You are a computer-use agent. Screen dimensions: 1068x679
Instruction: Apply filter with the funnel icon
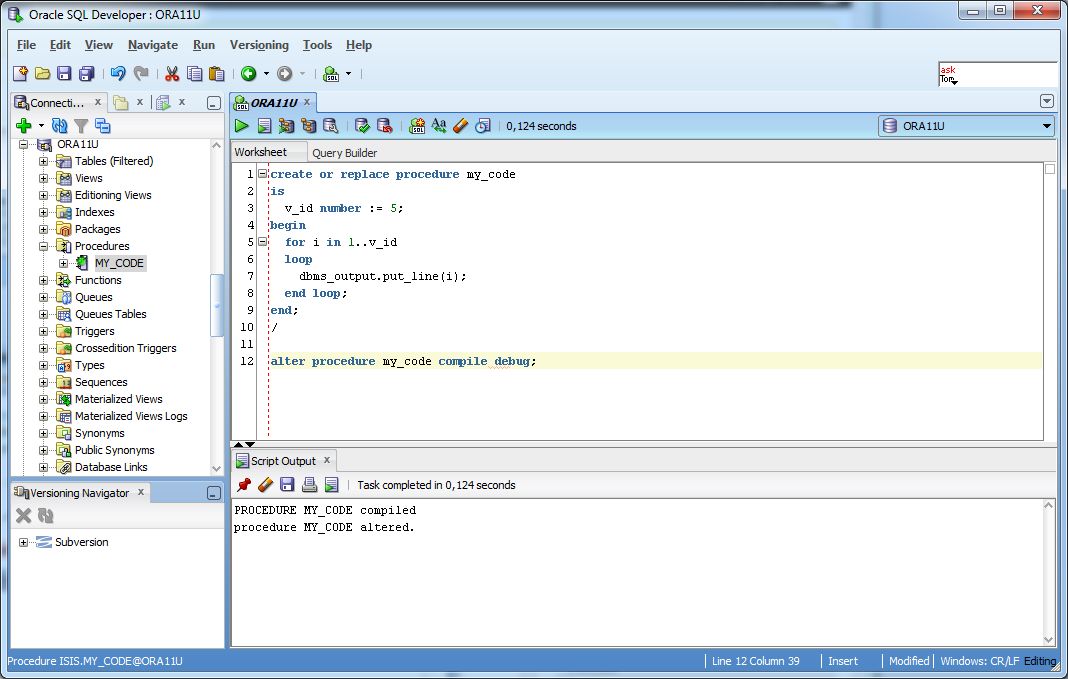[81, 125]
